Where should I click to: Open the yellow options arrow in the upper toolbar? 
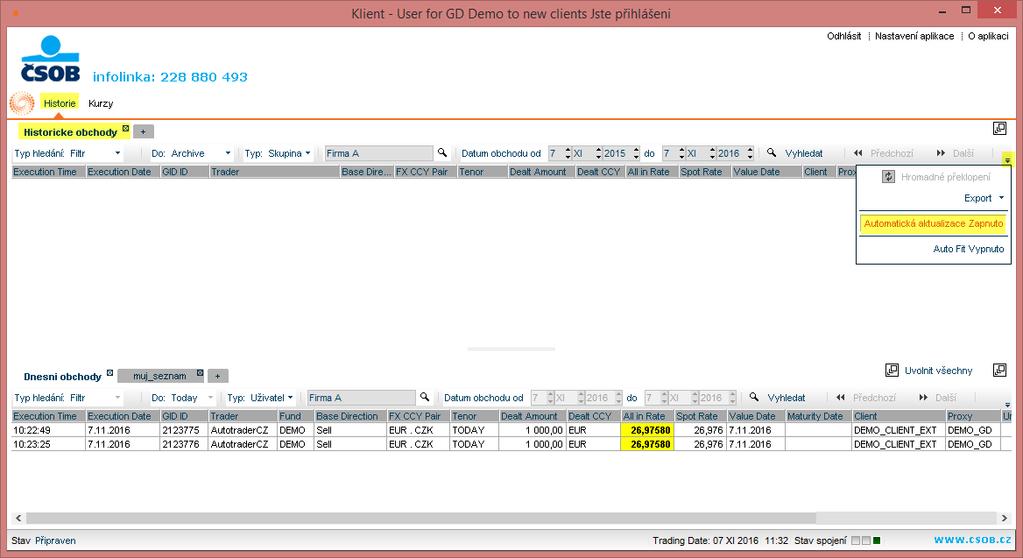pyautogui.click(x=1007, y=159)
